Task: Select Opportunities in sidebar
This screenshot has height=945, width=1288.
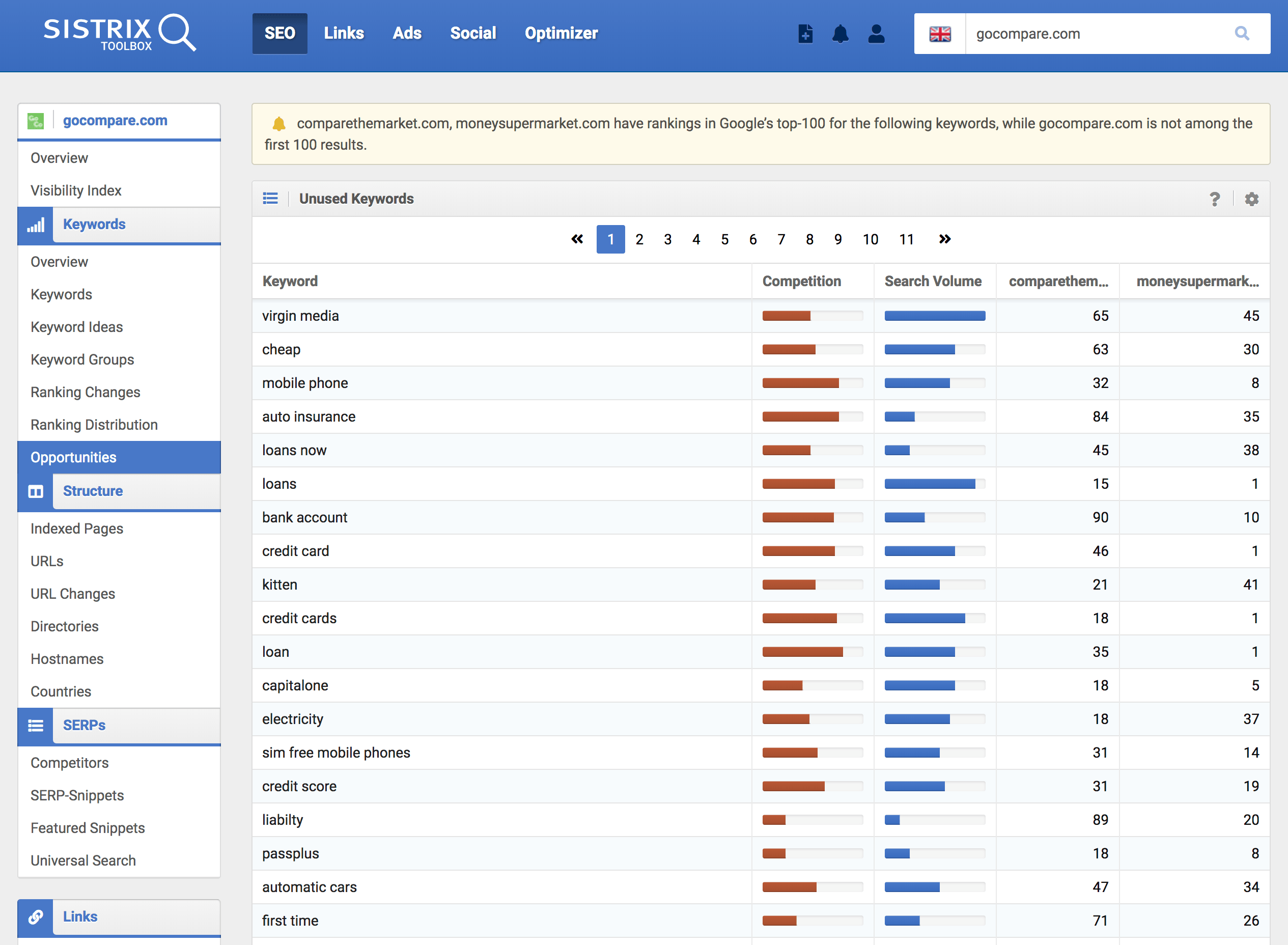Action: click(119, 458)
